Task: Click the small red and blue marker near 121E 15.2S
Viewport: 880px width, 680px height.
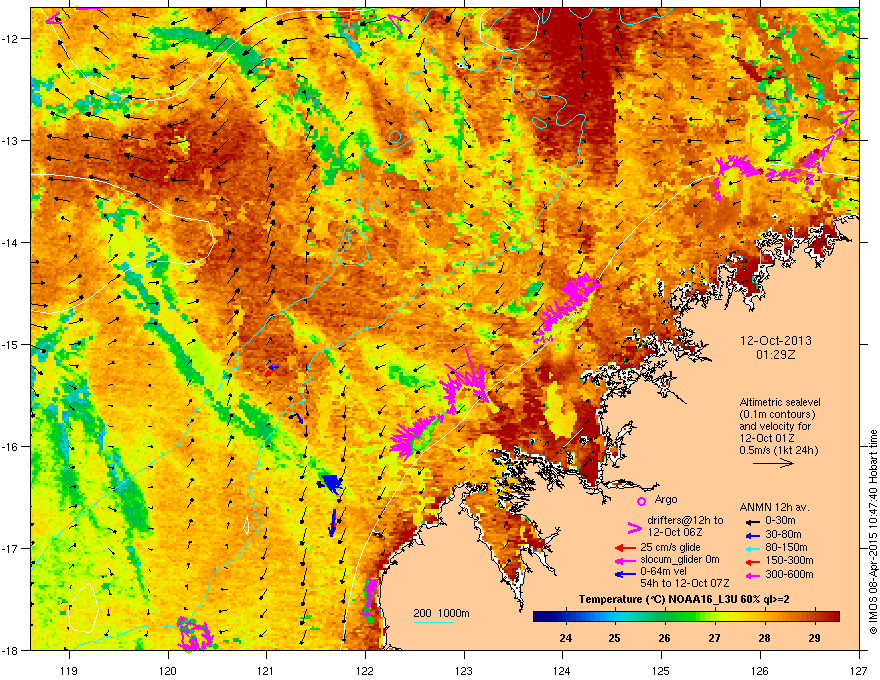Action: pyautogui.click(x=271, y=370)
